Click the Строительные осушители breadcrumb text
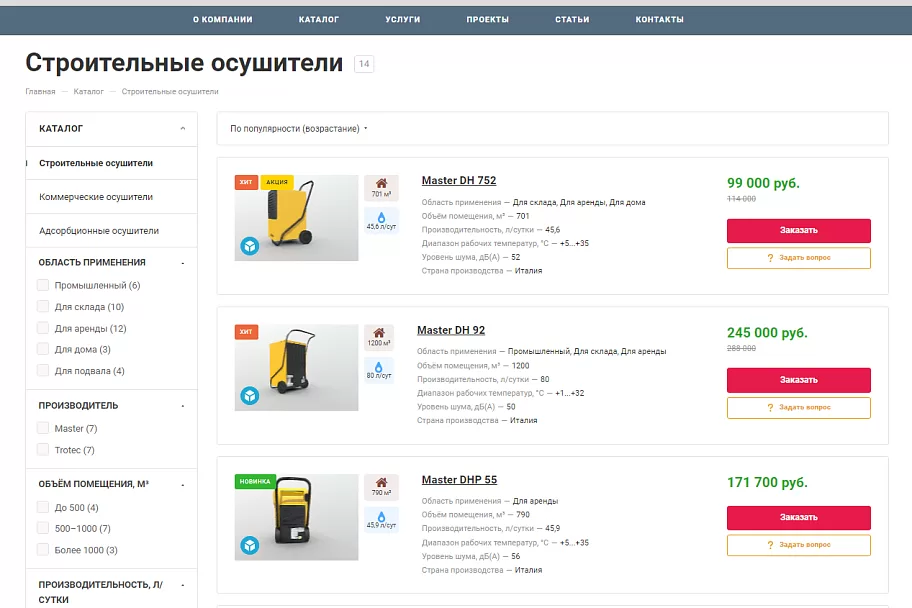Screen dimensions: 912x608 170,91
